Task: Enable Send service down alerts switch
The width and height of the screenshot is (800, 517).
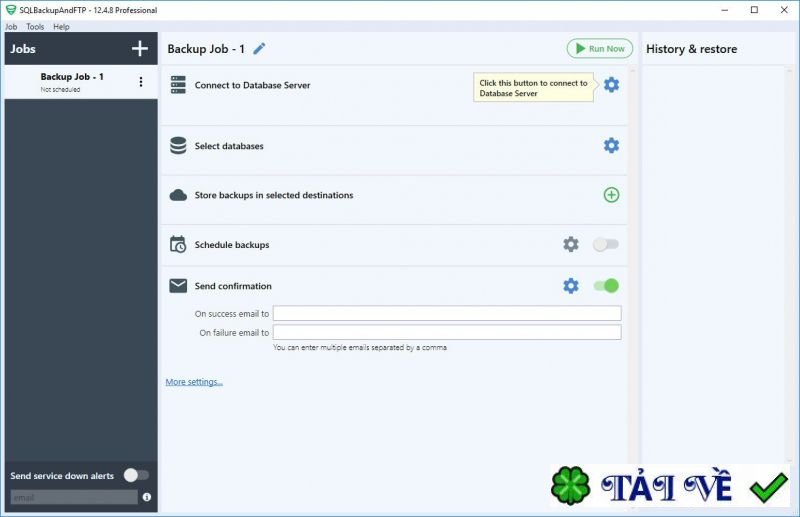Action: click(x=136, y=475)
